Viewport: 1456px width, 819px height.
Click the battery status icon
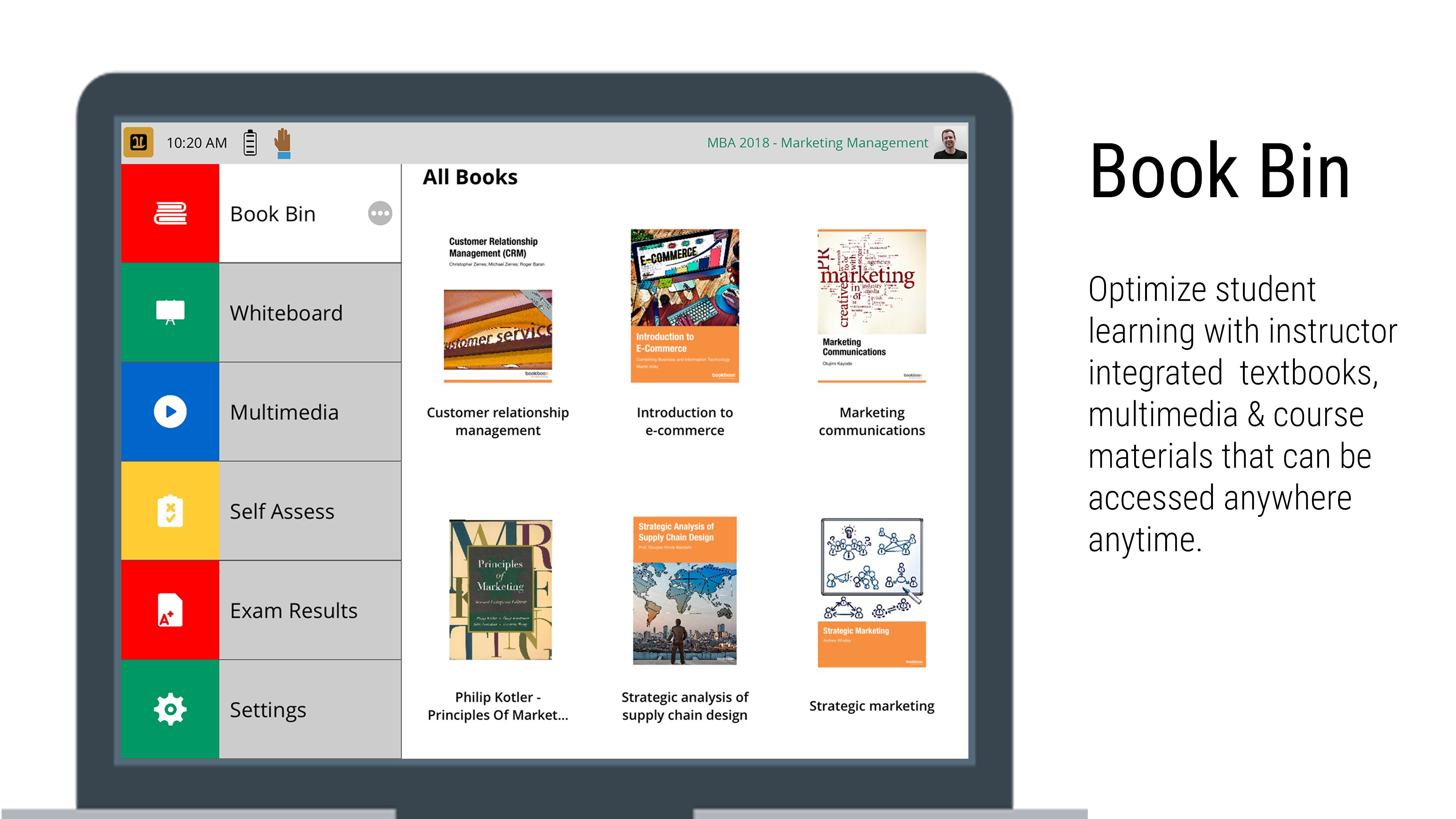(250, 143)
